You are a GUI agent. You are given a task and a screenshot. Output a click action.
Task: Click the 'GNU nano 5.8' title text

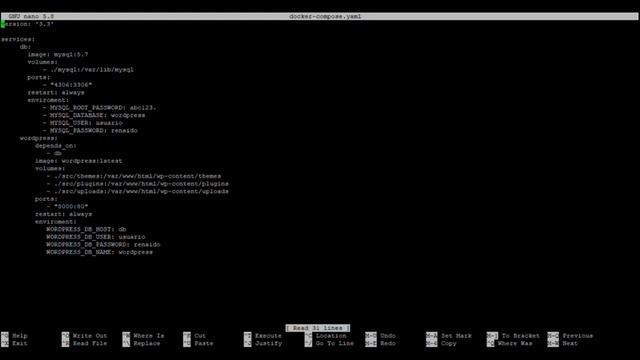[x=31, y=16]
